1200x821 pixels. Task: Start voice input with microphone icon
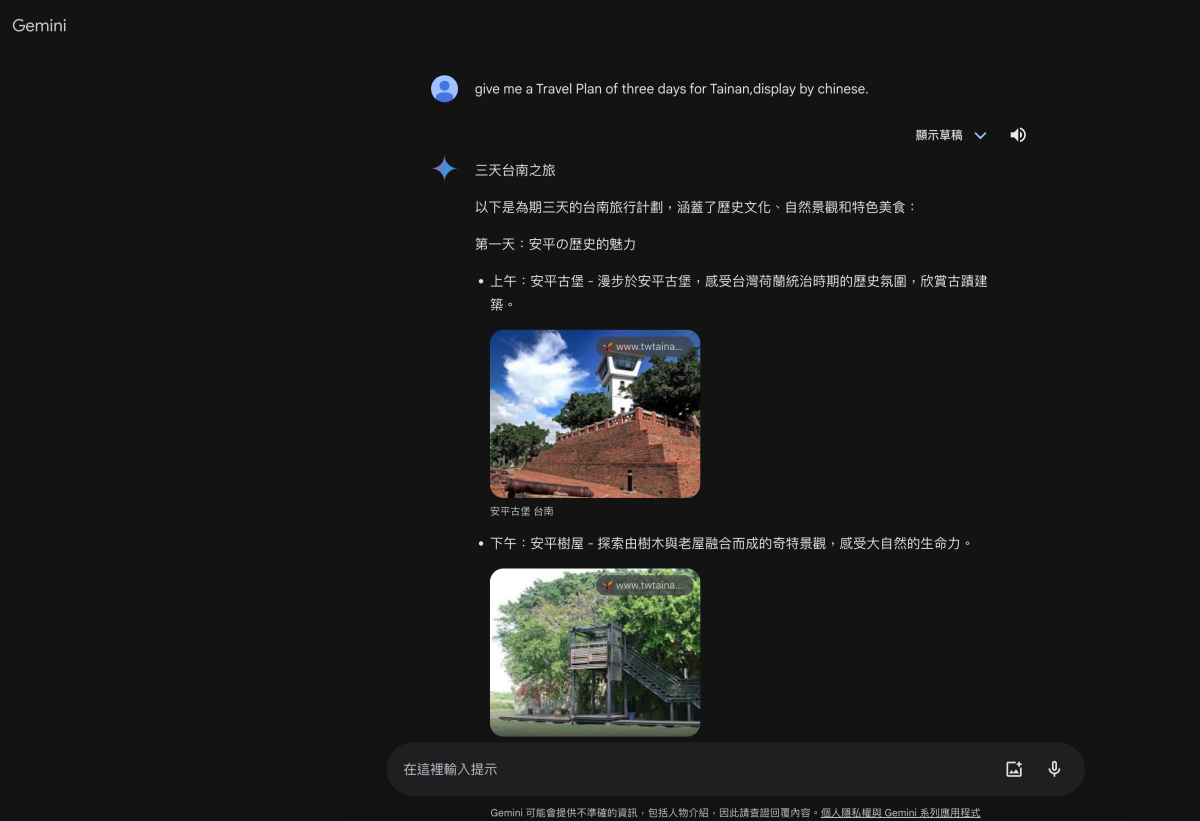pos(1054,769)
